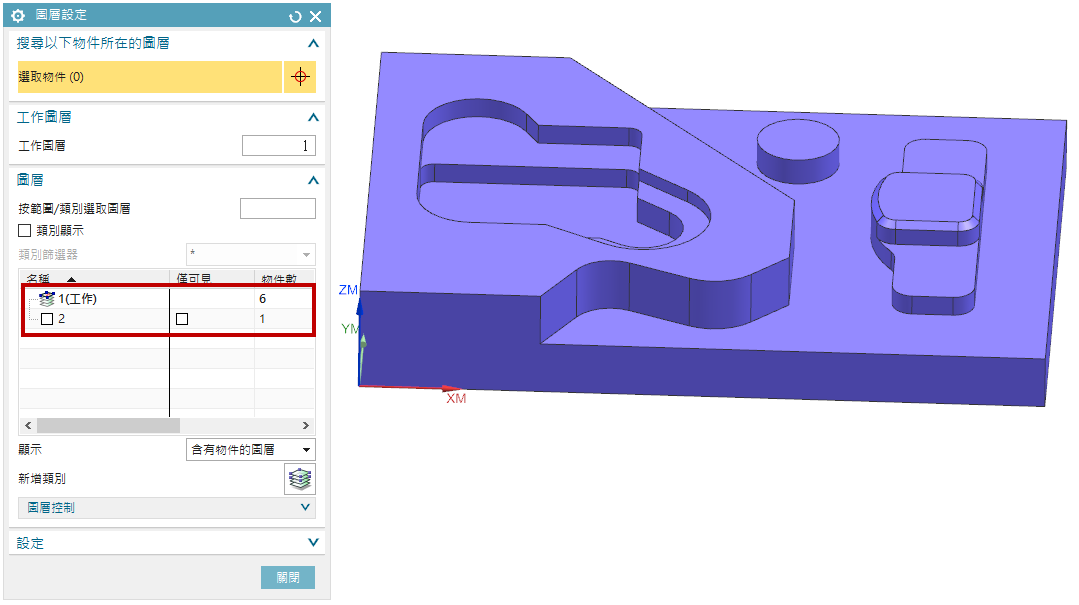Collapse the 圖層 section

pos(313,180)
